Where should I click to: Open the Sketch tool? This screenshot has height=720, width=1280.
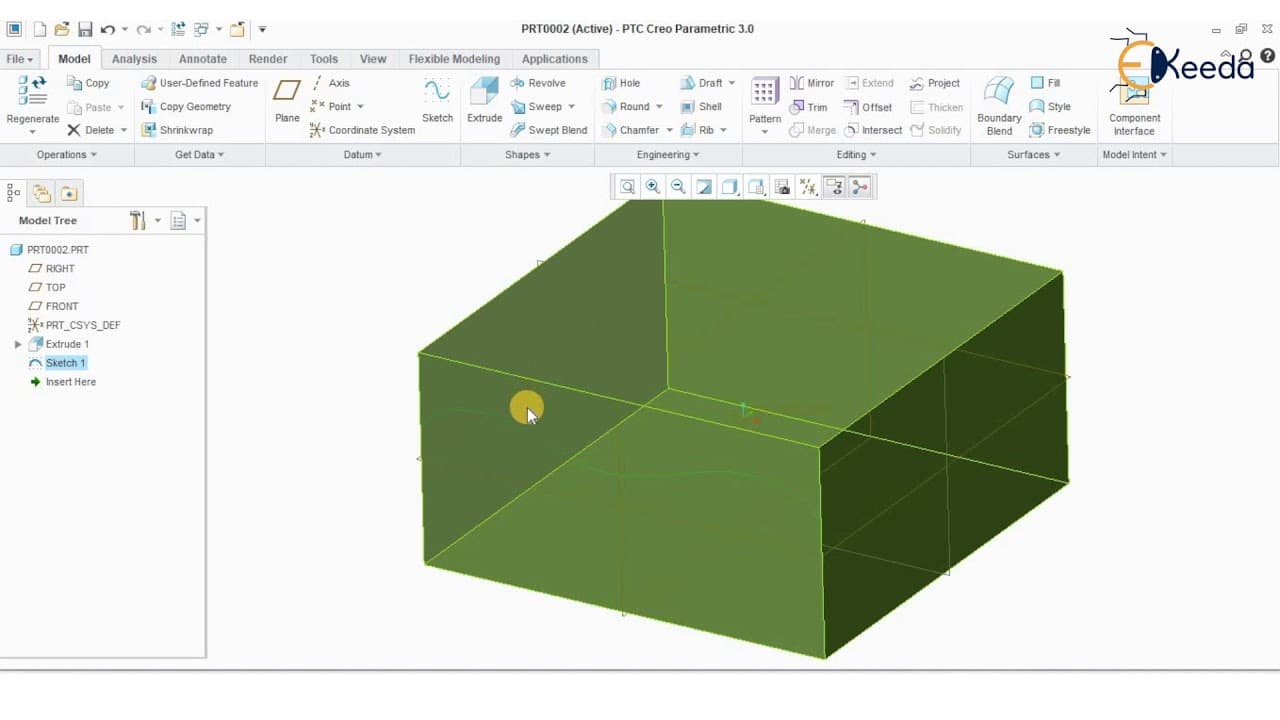pyautogui.click(x=437, y=100)
